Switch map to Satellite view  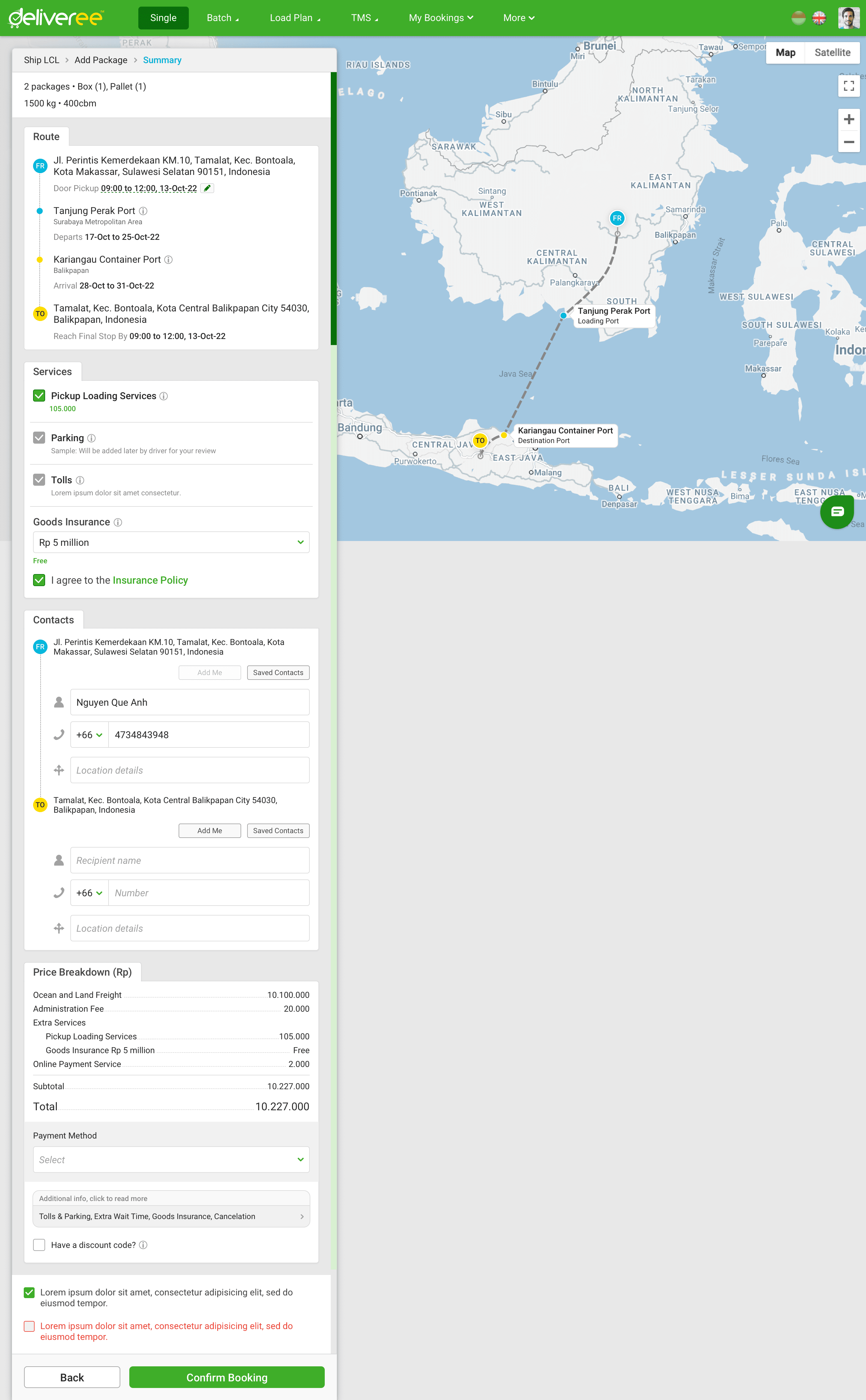click(832, 53)
